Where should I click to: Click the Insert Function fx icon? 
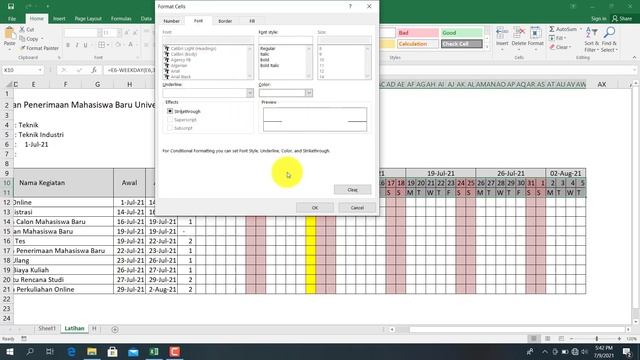coord(93,70)
